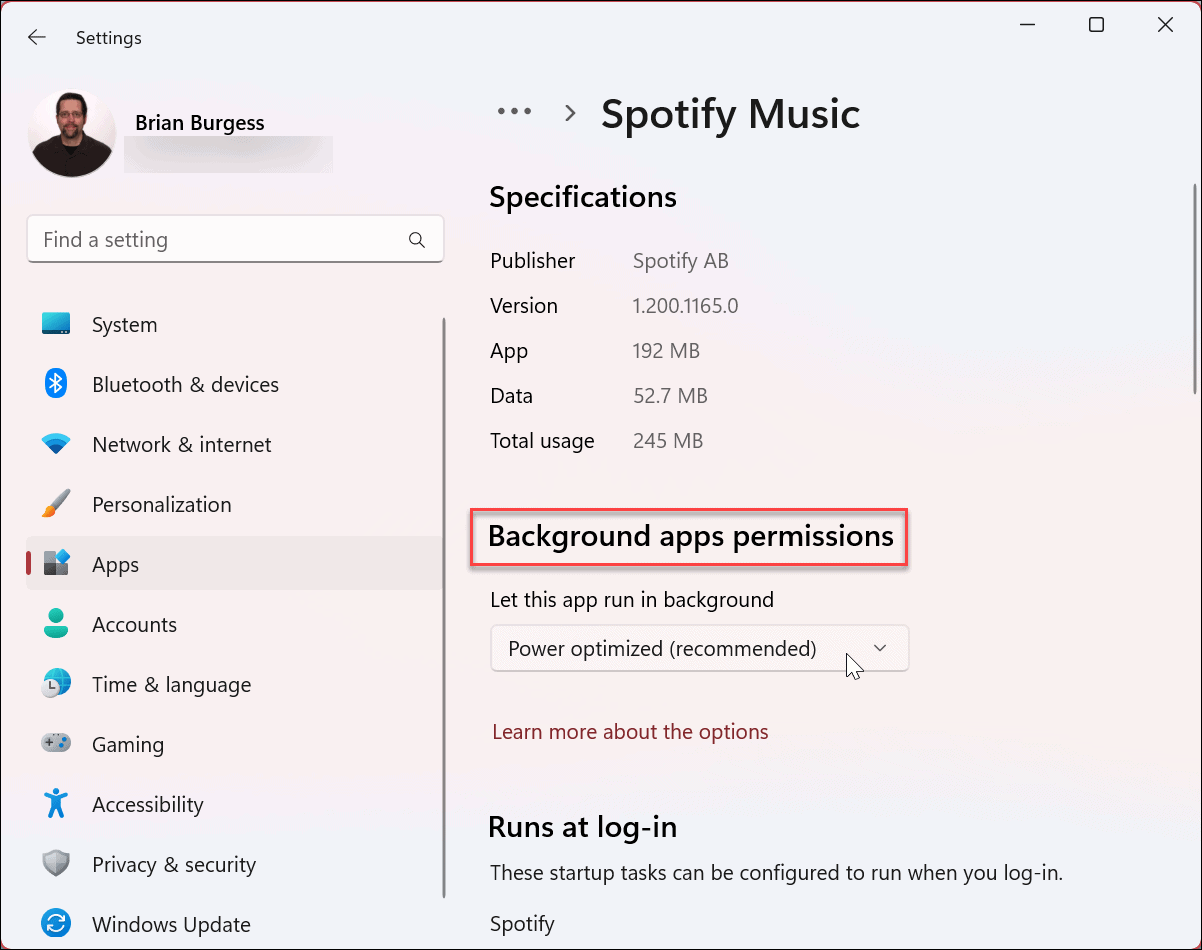Click the 52.7 MB data value
1202x950 pixels.
click(670, 396)
